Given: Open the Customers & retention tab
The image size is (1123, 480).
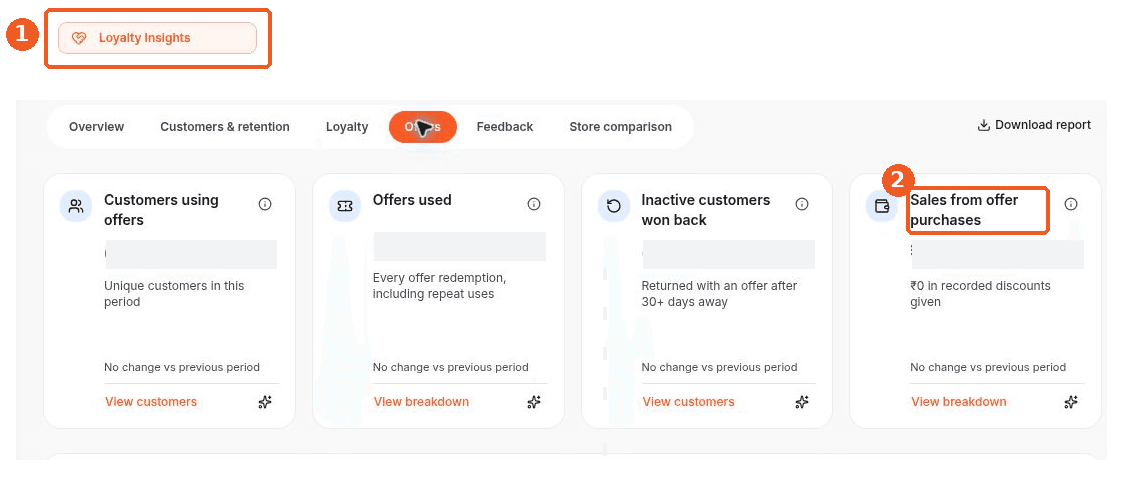Looking at the screenshot, I should [225, 127].
